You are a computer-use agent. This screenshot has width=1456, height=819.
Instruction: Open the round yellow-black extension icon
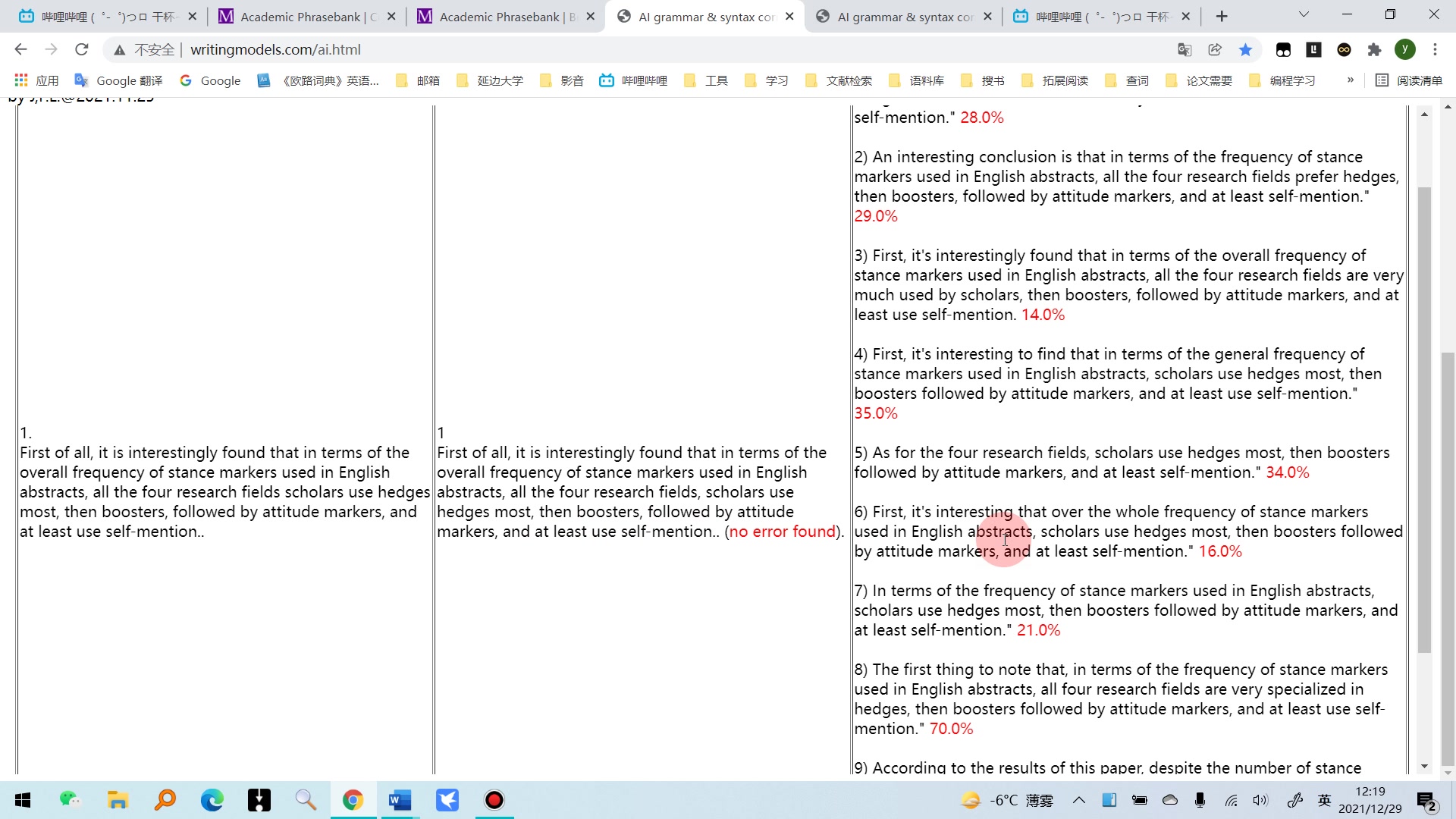tap(1344, 49)
